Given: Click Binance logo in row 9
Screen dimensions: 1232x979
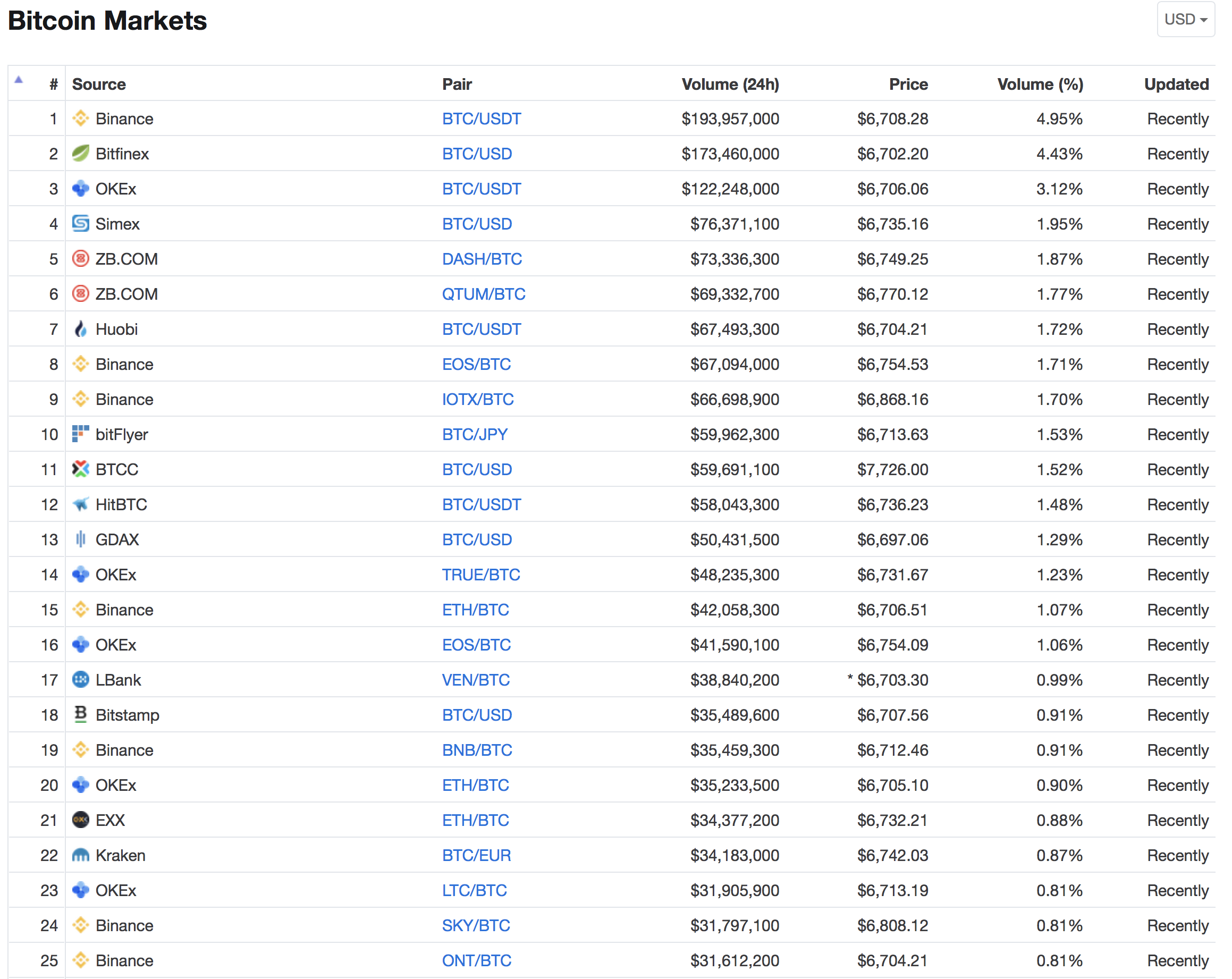Looking at the screenshot, I should 81,399.
